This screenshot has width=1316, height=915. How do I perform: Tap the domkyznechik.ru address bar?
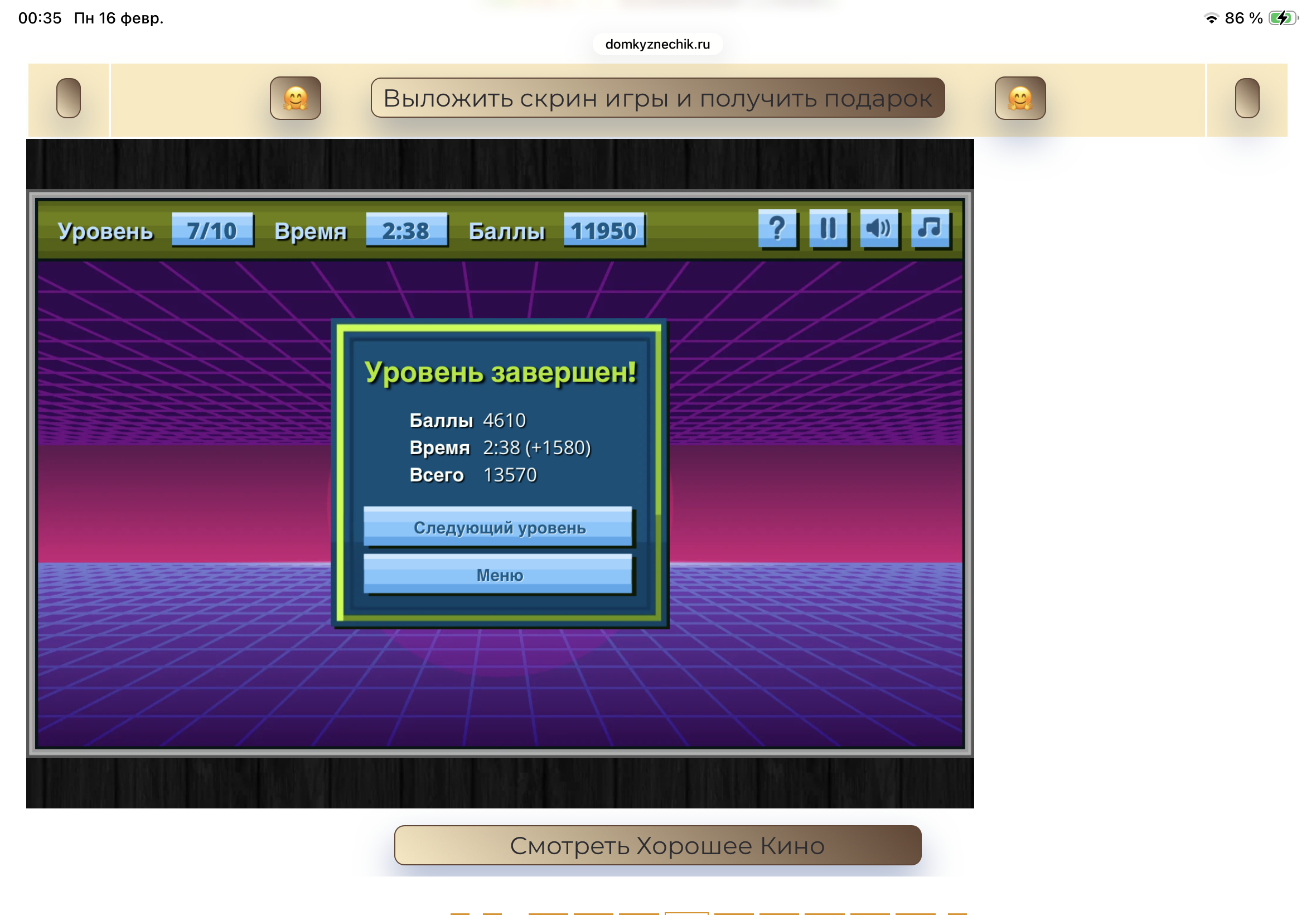click(657, 44)
